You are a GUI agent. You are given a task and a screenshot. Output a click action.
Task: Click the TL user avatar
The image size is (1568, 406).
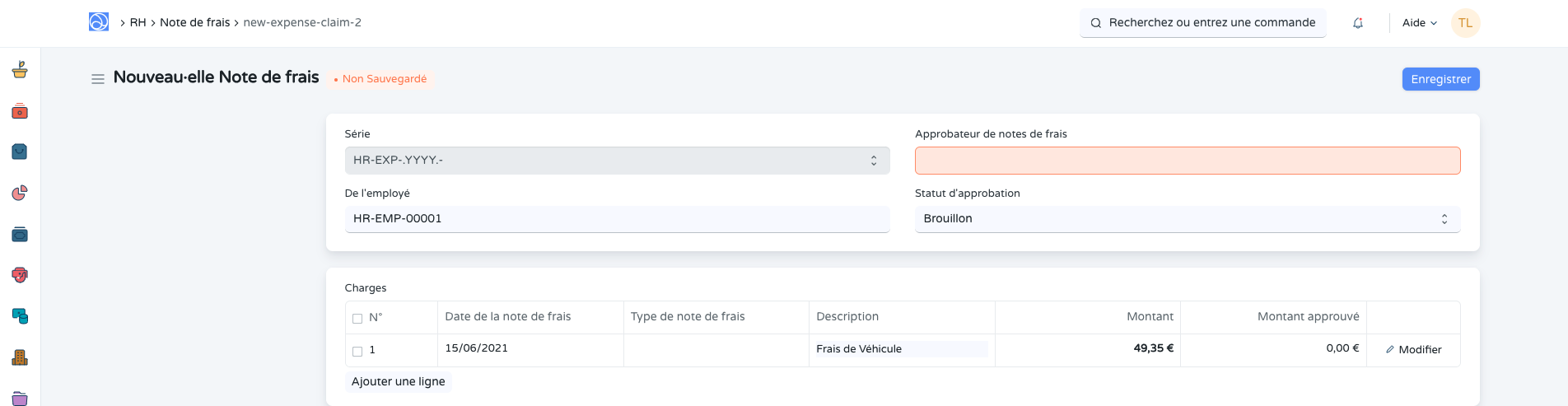point(1465,23)
